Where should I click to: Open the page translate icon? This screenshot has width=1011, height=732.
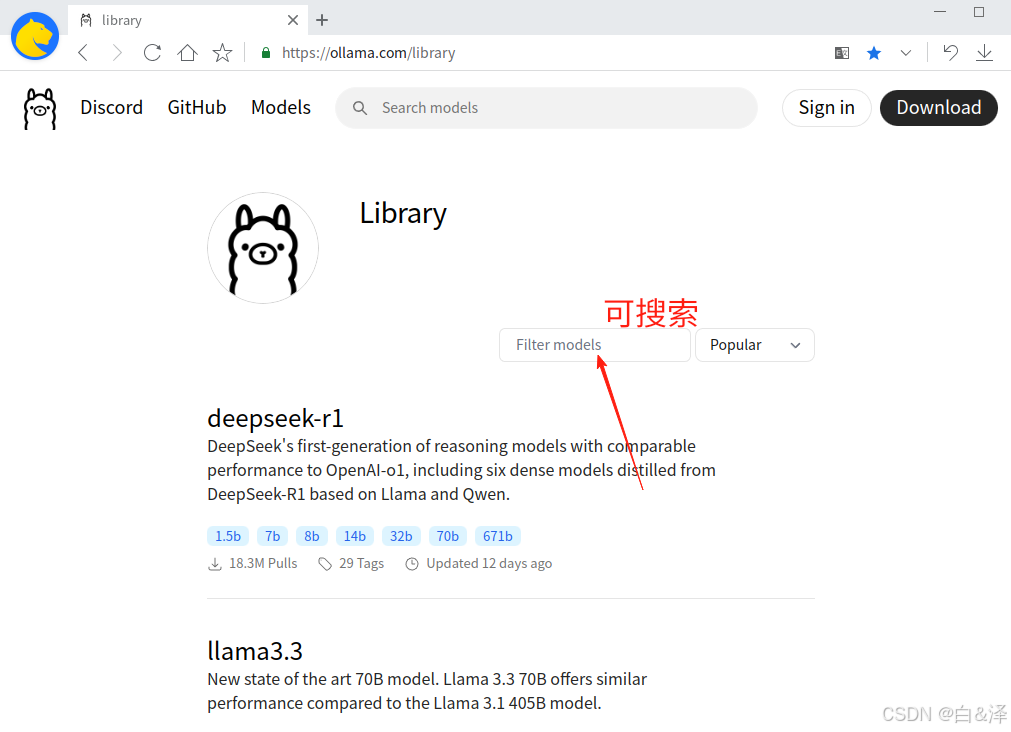[x=842, y=53]
